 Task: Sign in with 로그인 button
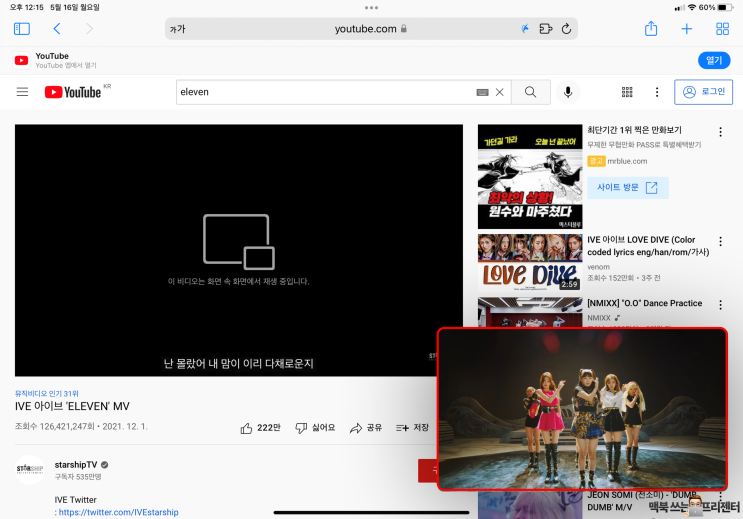pos(704,92)
